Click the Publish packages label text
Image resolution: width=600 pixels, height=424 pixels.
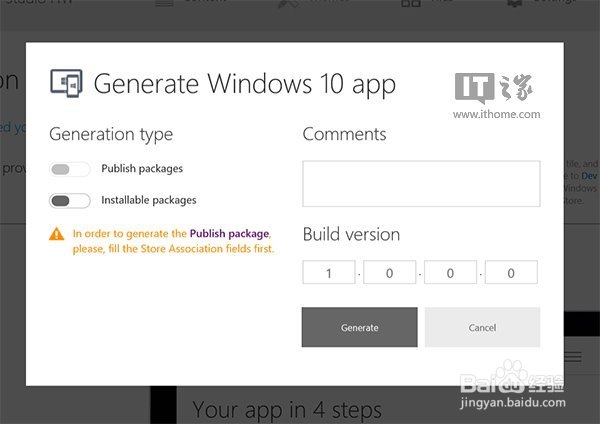click(x=142, y=169)
